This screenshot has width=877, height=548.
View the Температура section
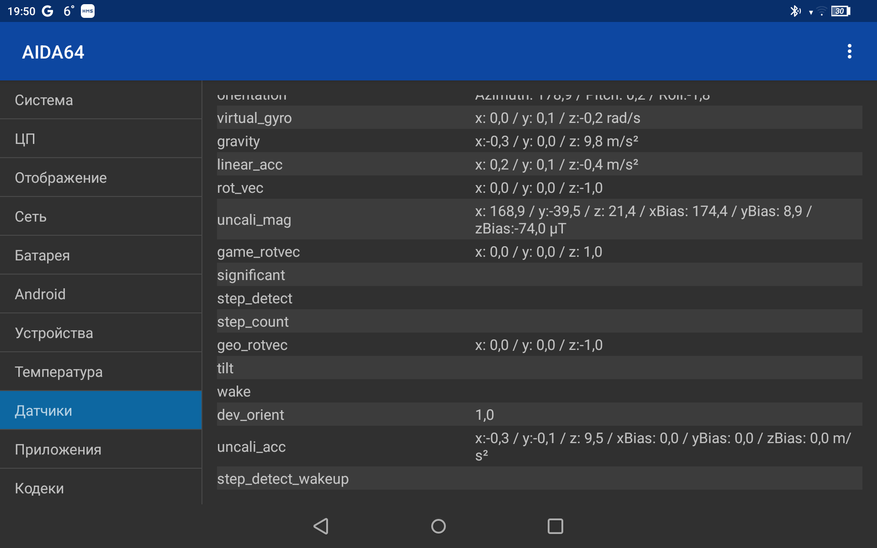100,372
